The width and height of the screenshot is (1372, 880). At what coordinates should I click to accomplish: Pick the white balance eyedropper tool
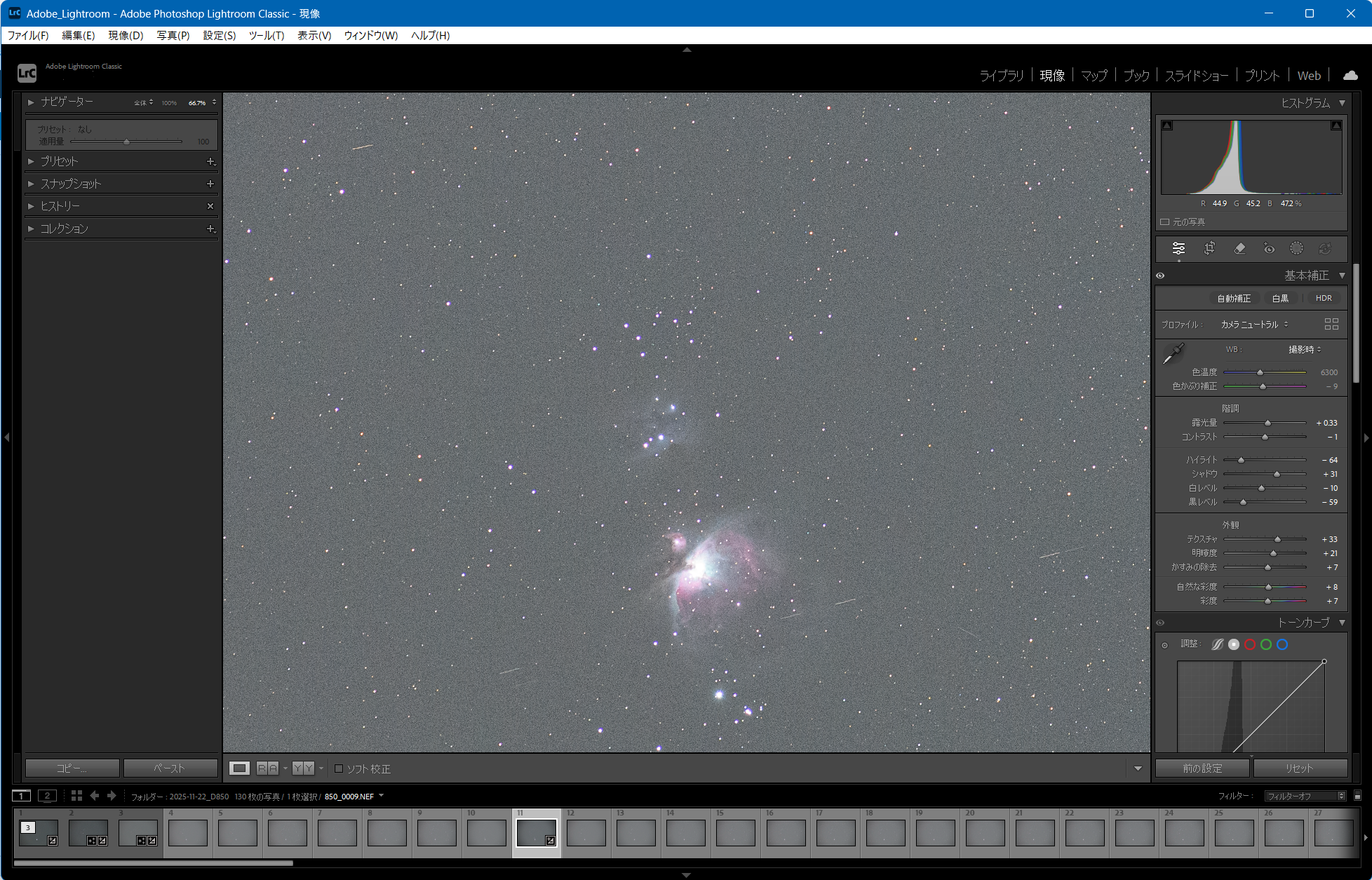(1173, 354)
